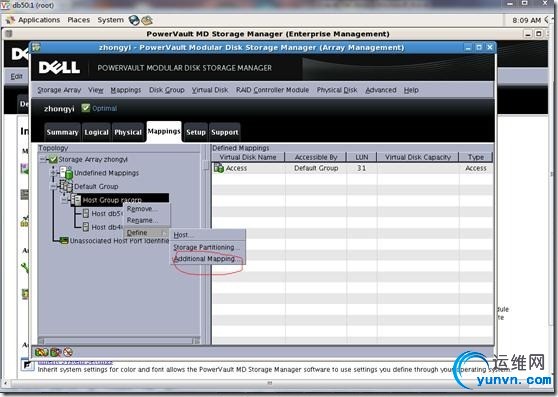Image resolution: width=558 pixels, height=397 pixels.
Task: Click the second status icon in bottom bar
Action: [x=55, y=352]
